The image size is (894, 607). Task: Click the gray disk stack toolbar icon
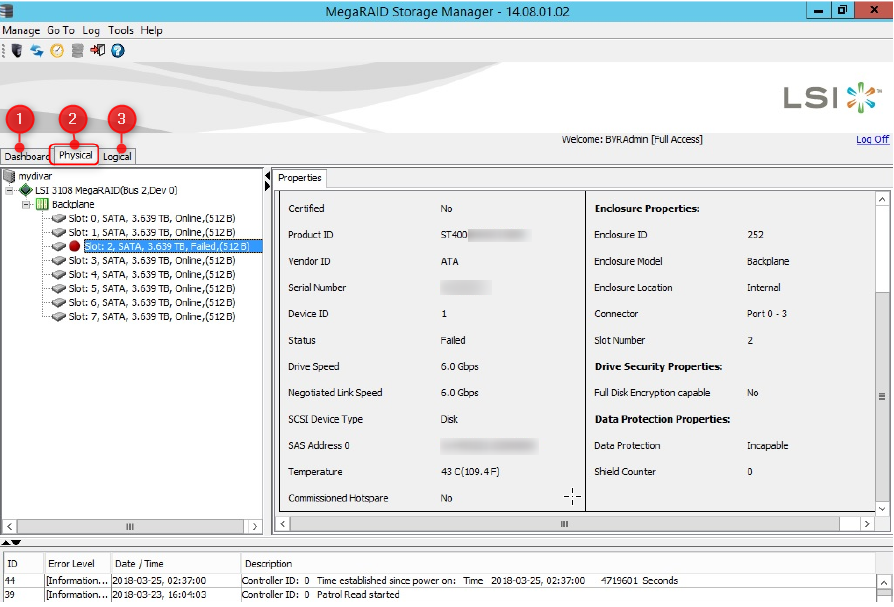[x=77, y=50]
